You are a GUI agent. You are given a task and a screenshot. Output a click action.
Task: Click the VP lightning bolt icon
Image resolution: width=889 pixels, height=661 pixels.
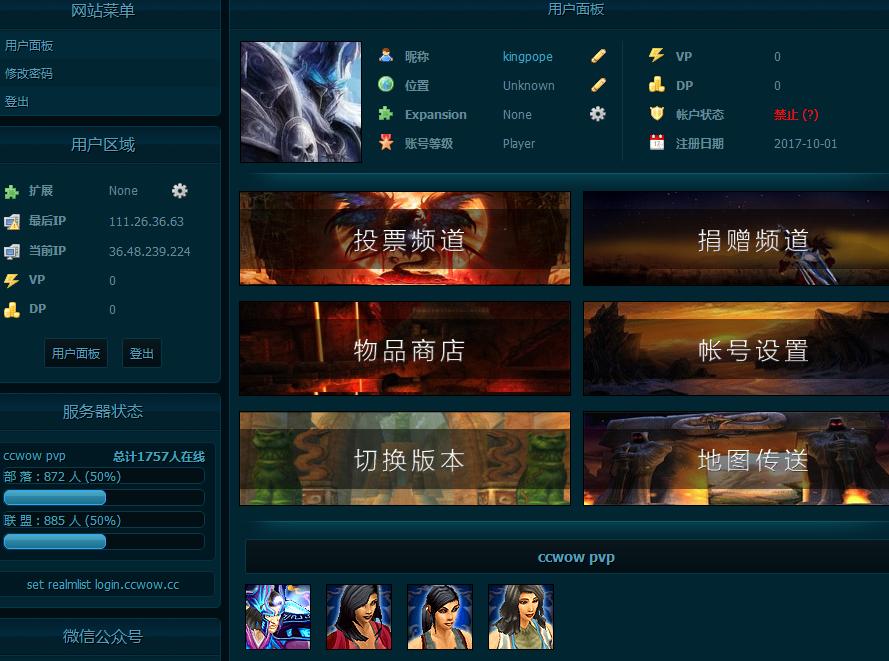click(x=655, y=56)
